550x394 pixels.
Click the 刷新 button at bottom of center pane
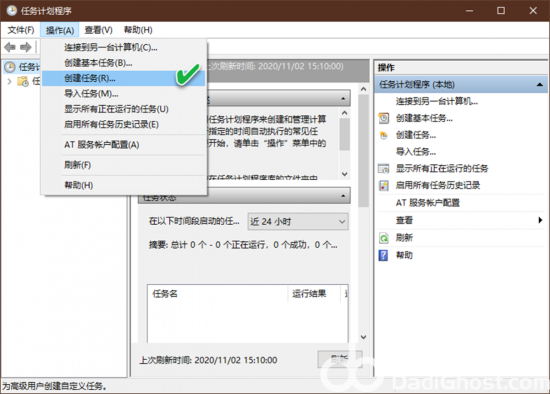click(340, 359)
